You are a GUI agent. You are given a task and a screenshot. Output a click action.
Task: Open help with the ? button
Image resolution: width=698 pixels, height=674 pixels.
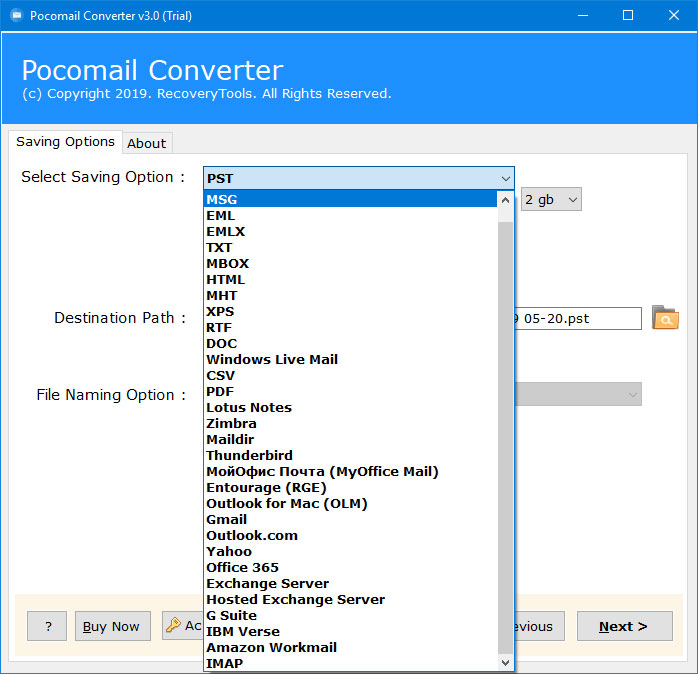click(x=47, y=626)
